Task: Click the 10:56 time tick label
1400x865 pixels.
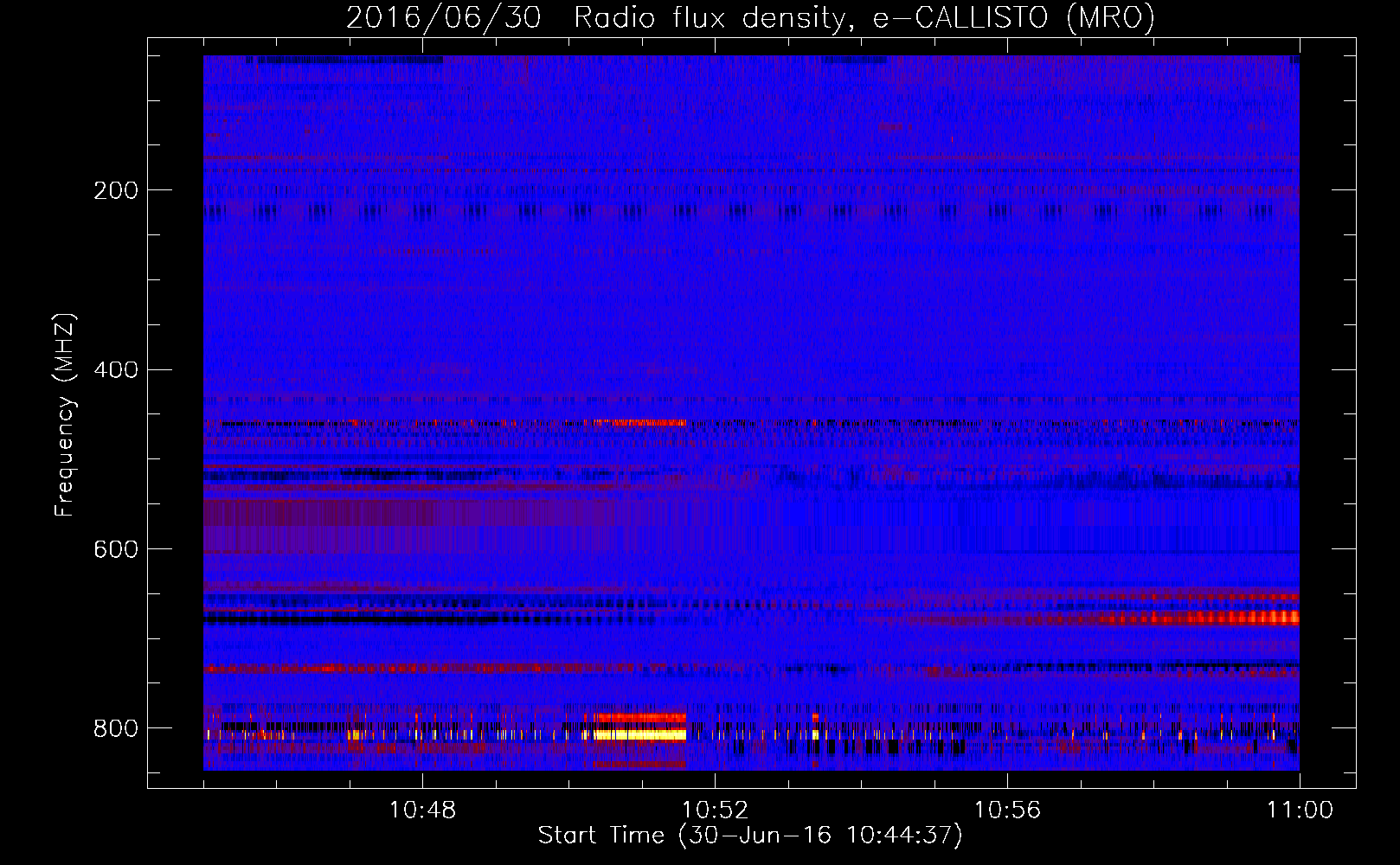Action: point(1007,811)
